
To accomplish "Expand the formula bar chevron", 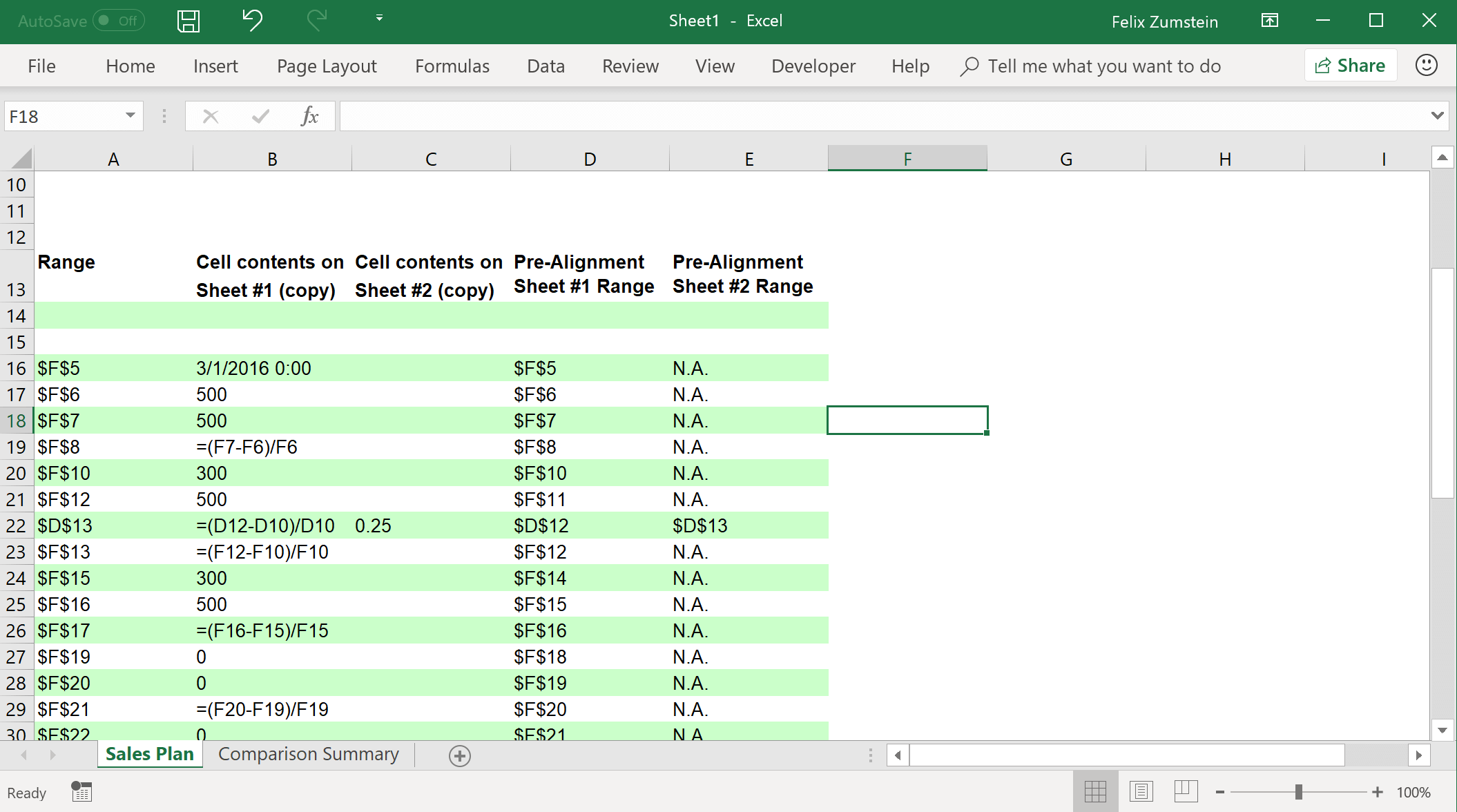I will click(x=1437, y=116).
